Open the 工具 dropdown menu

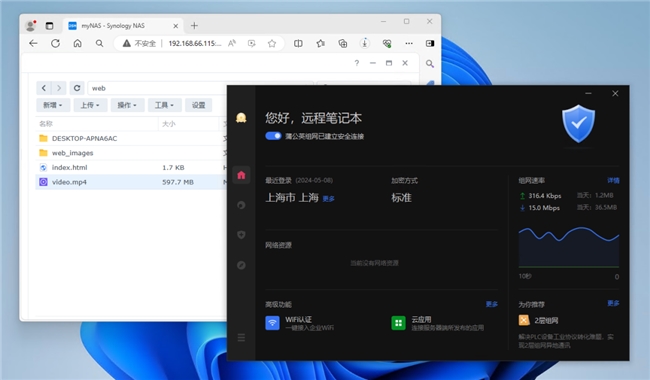[165, 105]
